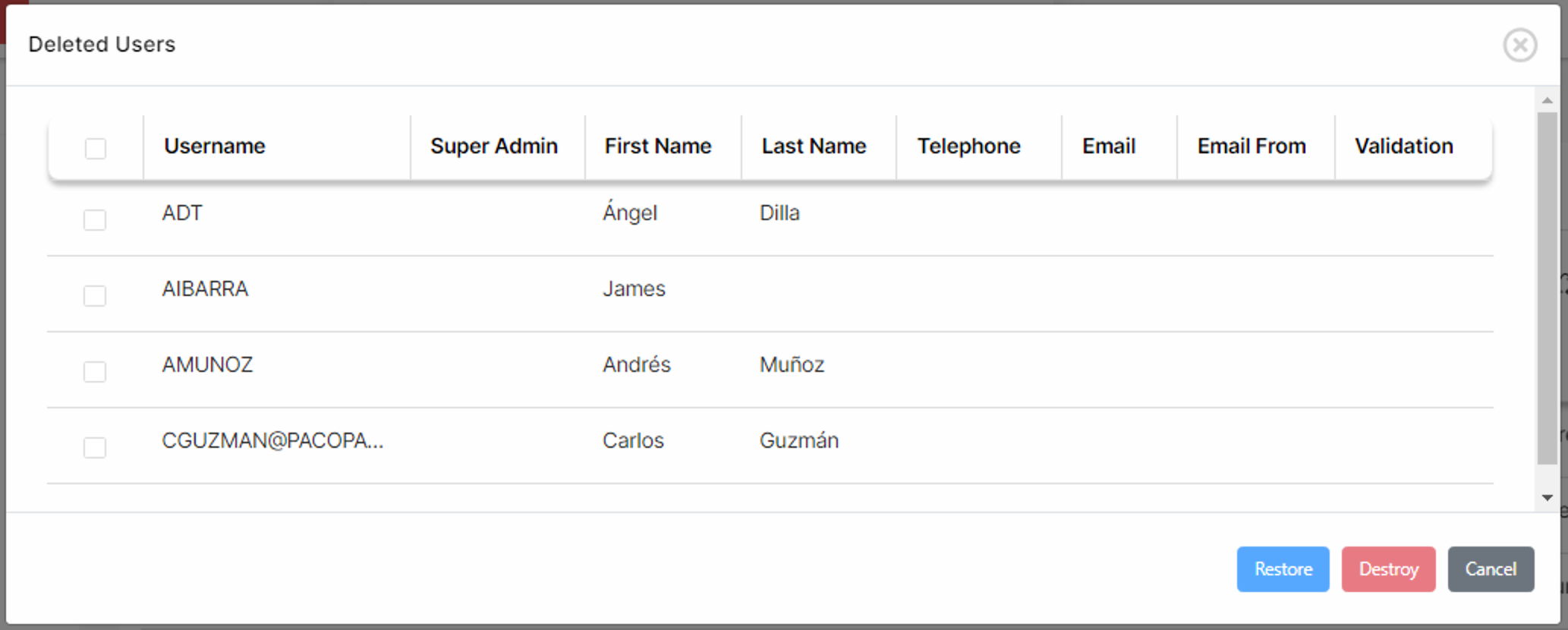The height and width of the screenshot is (630, 1568).
Task: Close the Deleted Users dialog
Action: (1519, 45)
